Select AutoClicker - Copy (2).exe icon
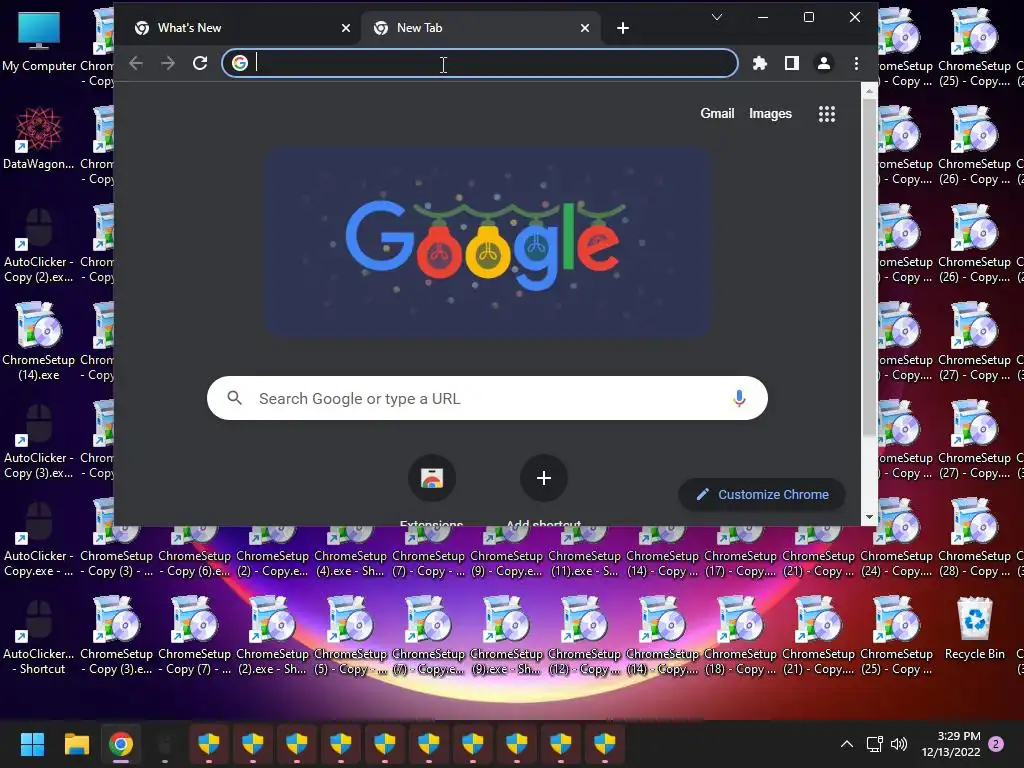The height and width of the screenshot is (768, 1024). pos(39,244)
